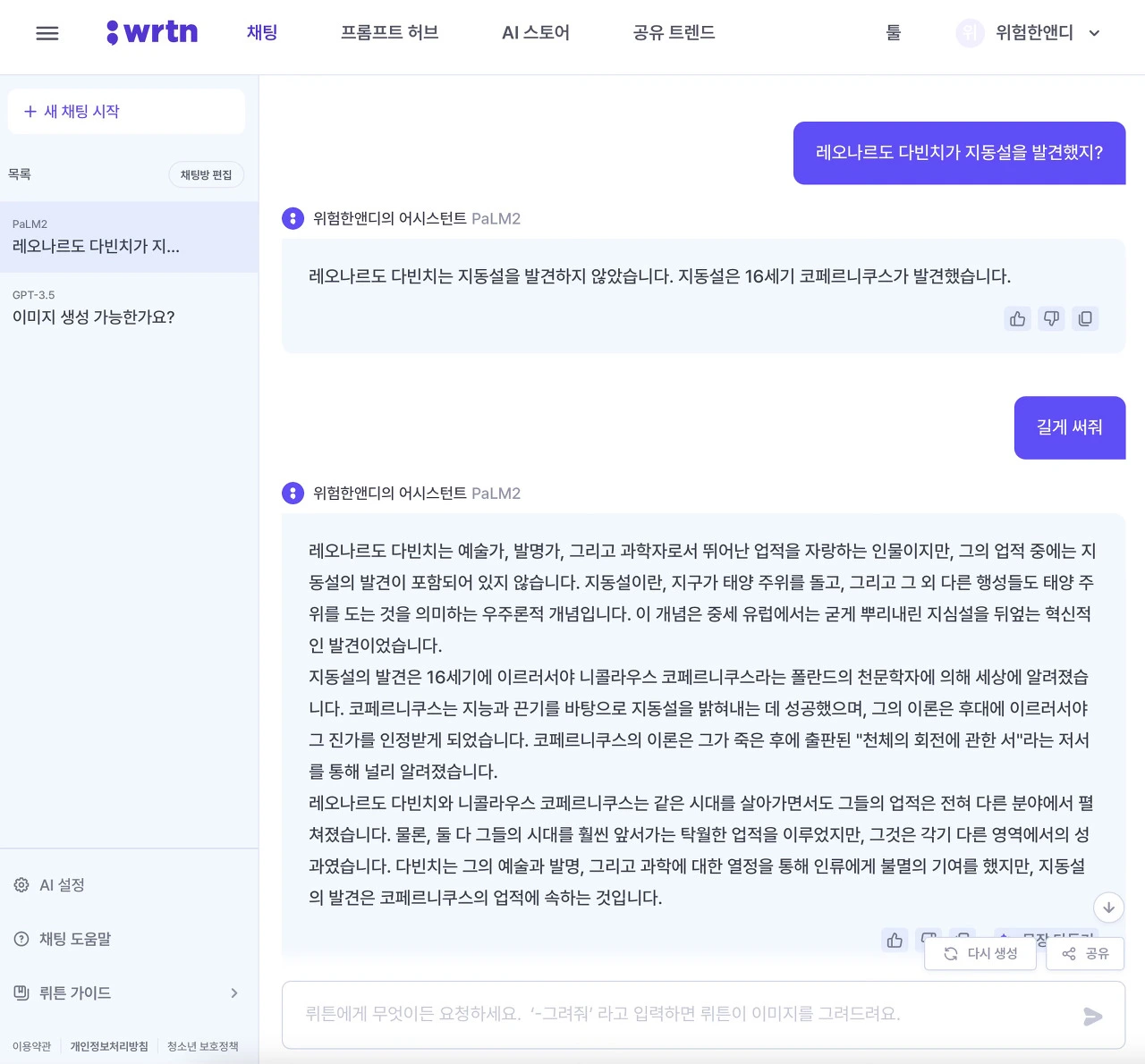Expand the 위험한앤디 account dropdown chevron
The width and height of the screenshot is (1145, 1064).
pyautogui.click(x=1094, y=33)
